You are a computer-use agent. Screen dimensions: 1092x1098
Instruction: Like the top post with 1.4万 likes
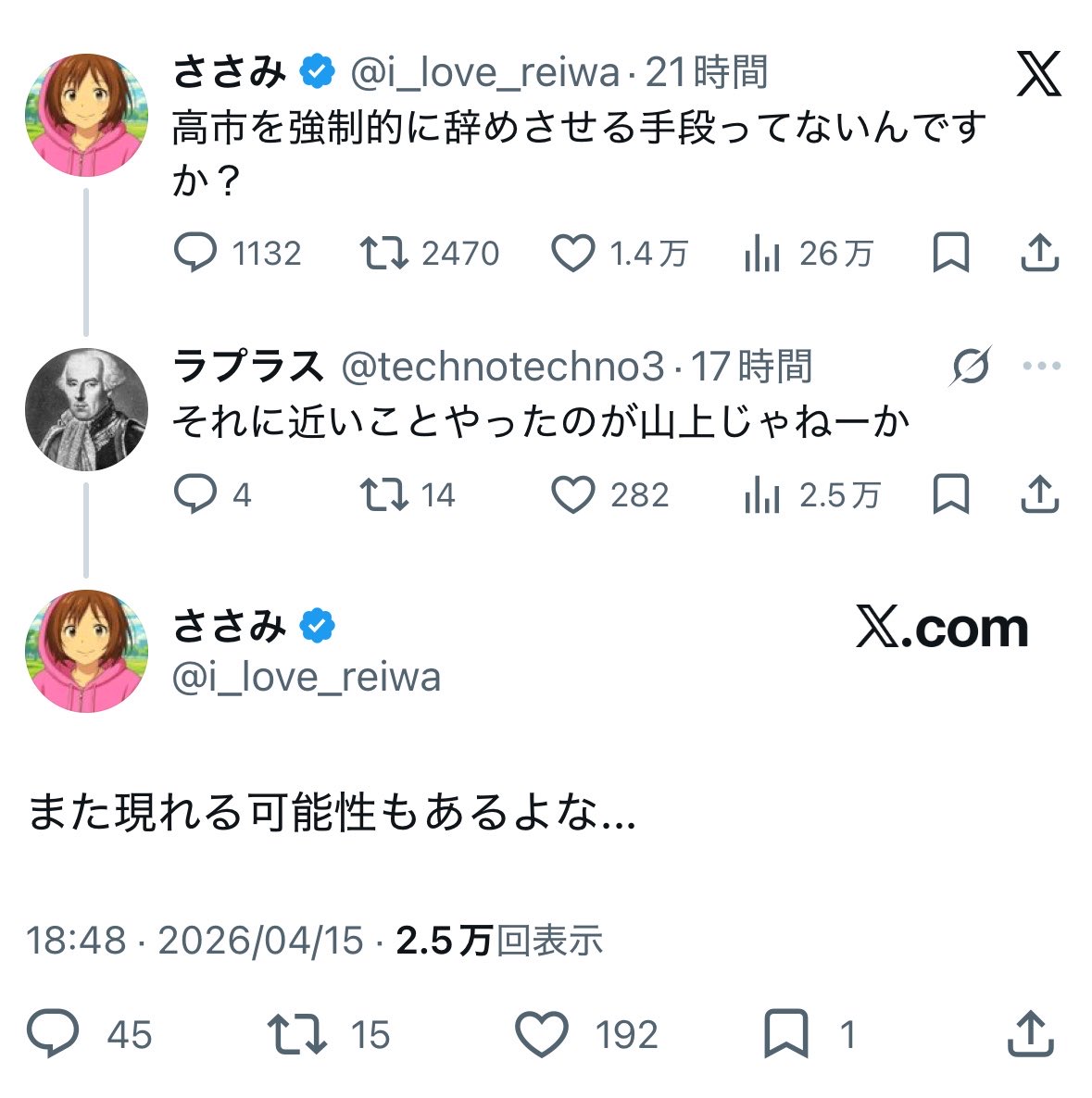572,253
